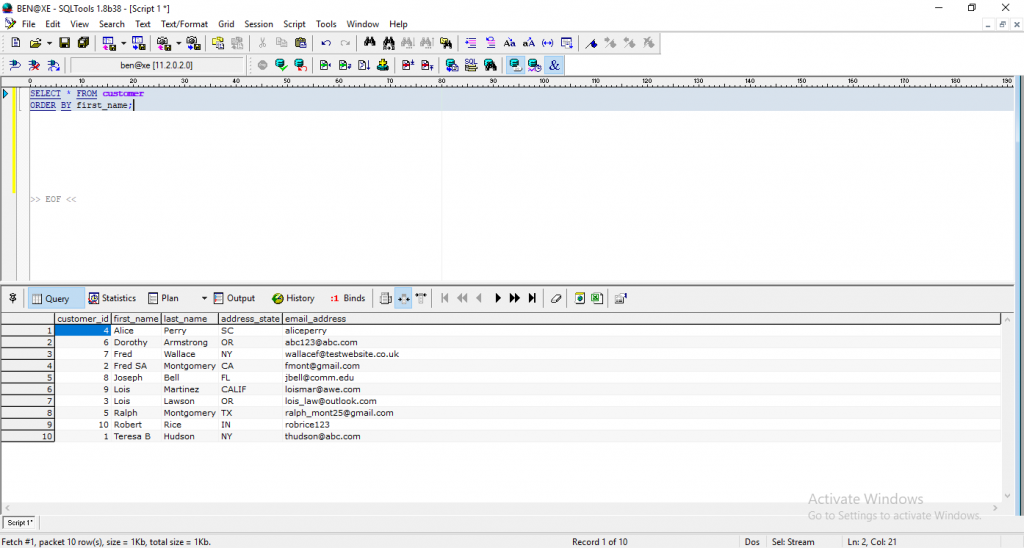Image resolution: width=1024 pixels, height=548 pixels.
Task: Click the Commit green check database icon
Action: pyautogui.click(x=281, y=65)
